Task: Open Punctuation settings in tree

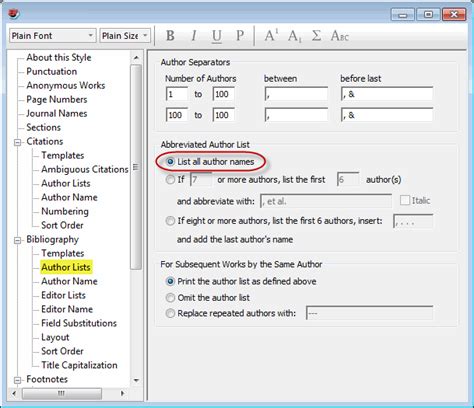Action: pyautogui.click(x=52, y=71)
